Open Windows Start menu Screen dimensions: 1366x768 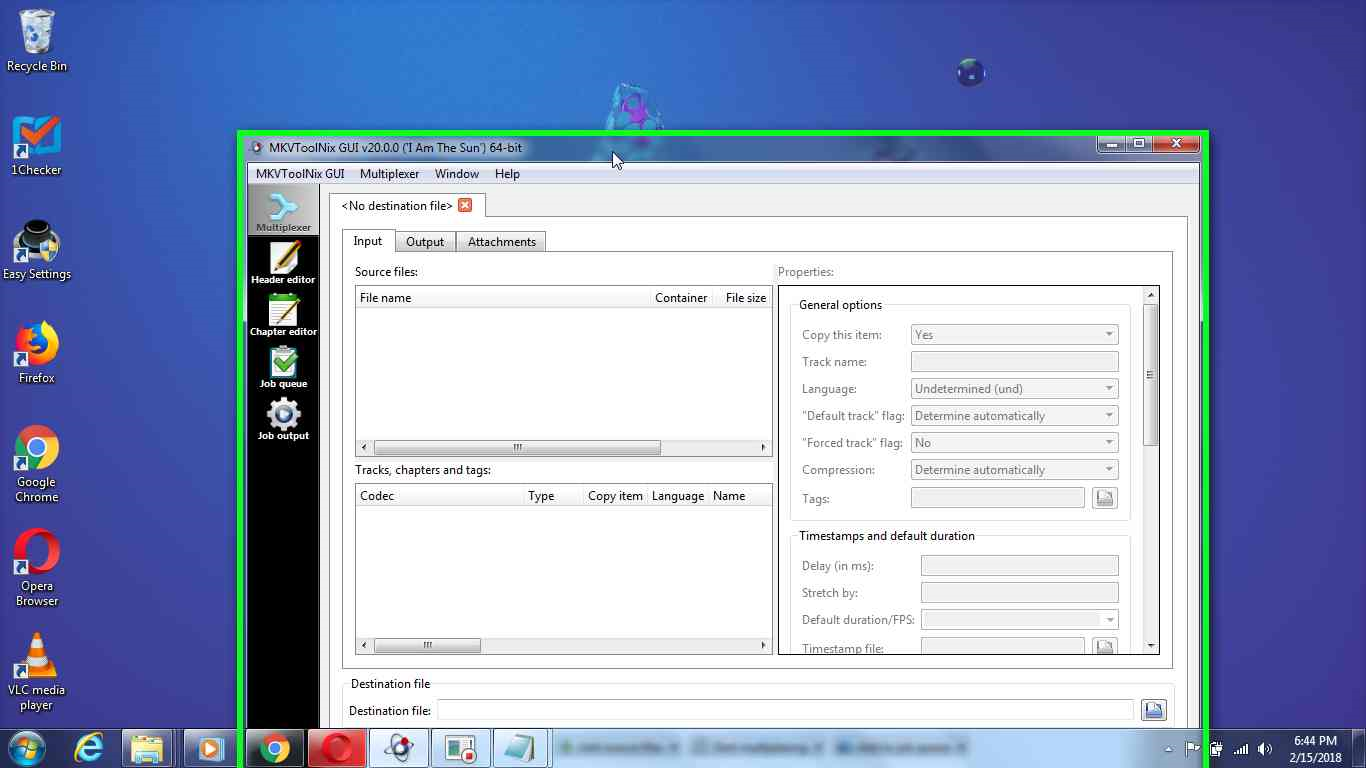[27, 748]
